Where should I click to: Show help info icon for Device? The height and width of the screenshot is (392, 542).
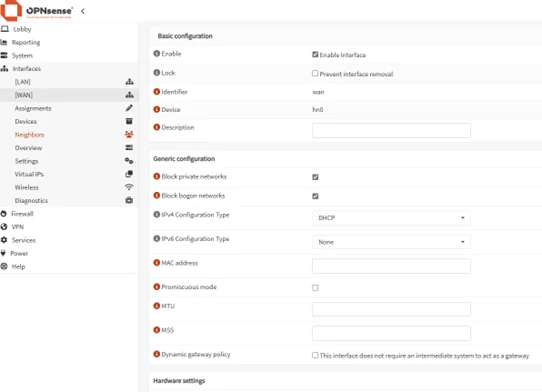coord(157,109)
